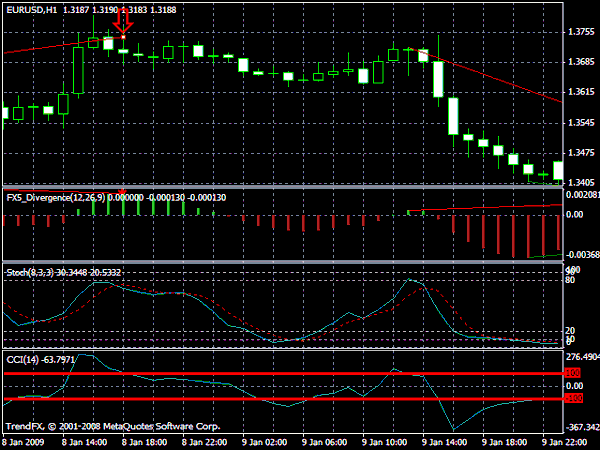Select the small square anchor under red arrow
The height and width of the screenshot is (450, 600).
pos(123,37)
